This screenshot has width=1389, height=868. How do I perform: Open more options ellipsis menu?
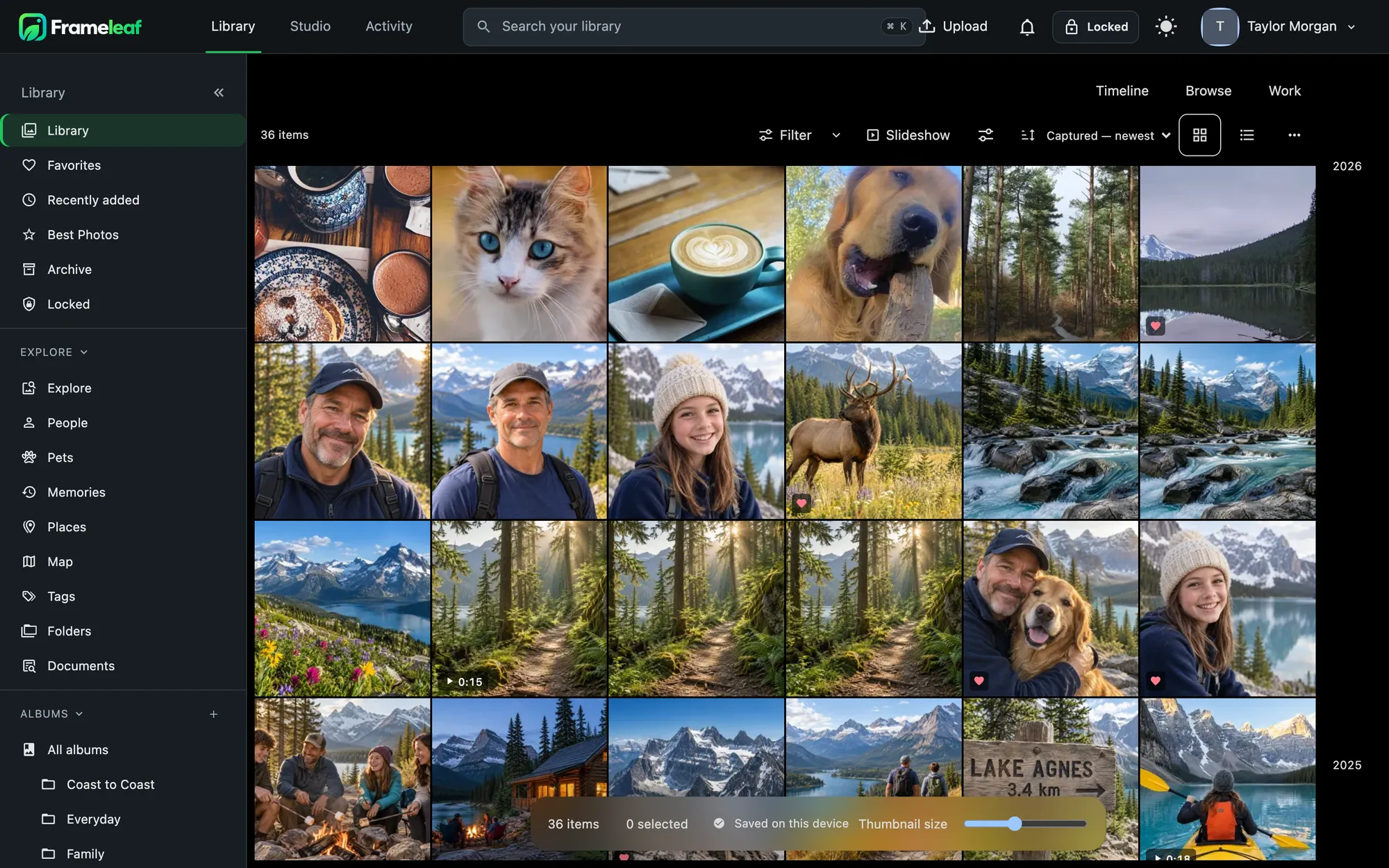tap(1294, 135)
